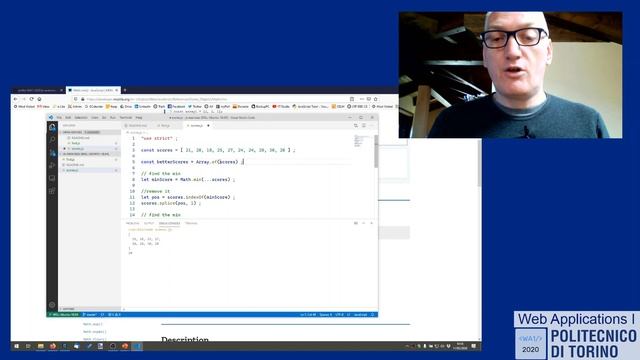Click the JavaScript language mode in status bar
This screenshot has width=640, height=360.
tap(360, 315)
